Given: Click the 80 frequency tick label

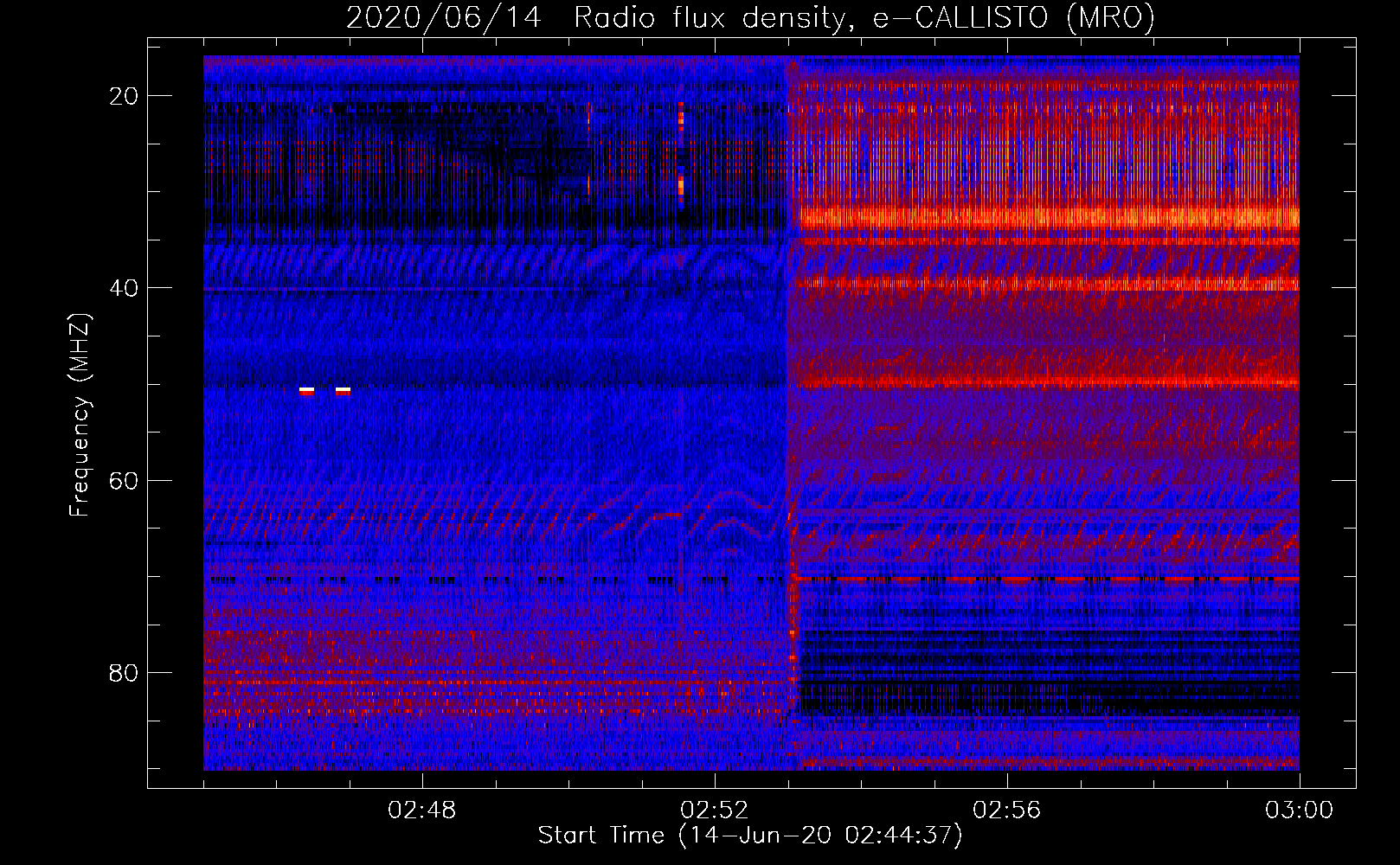Looking at the screenshot, I should 125,672.
